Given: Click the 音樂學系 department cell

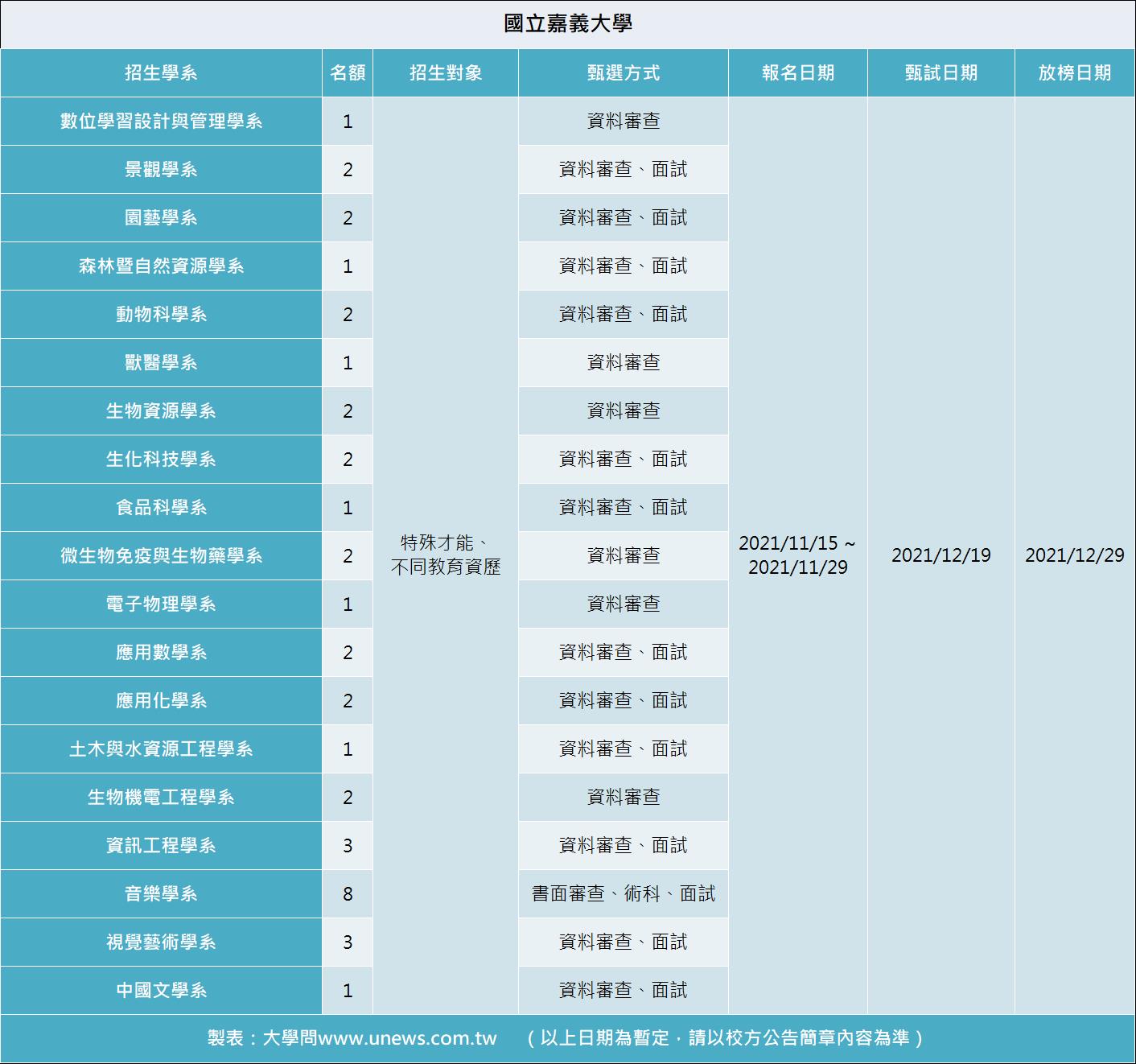Looking at the screenshot, I should tap(161, 894).
